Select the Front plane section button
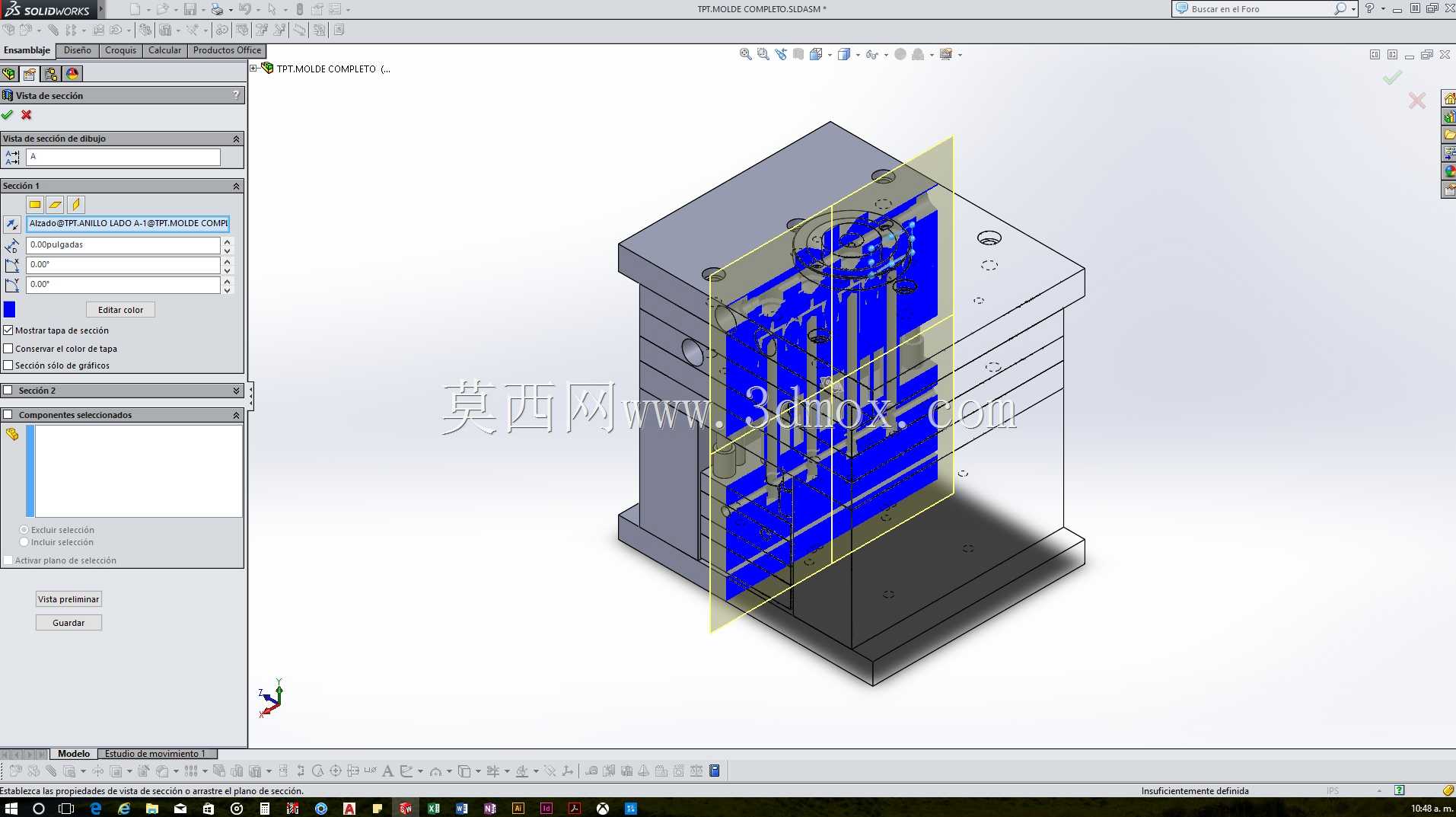The width and height of the screenshot is (1456, 817). point(35,204)
